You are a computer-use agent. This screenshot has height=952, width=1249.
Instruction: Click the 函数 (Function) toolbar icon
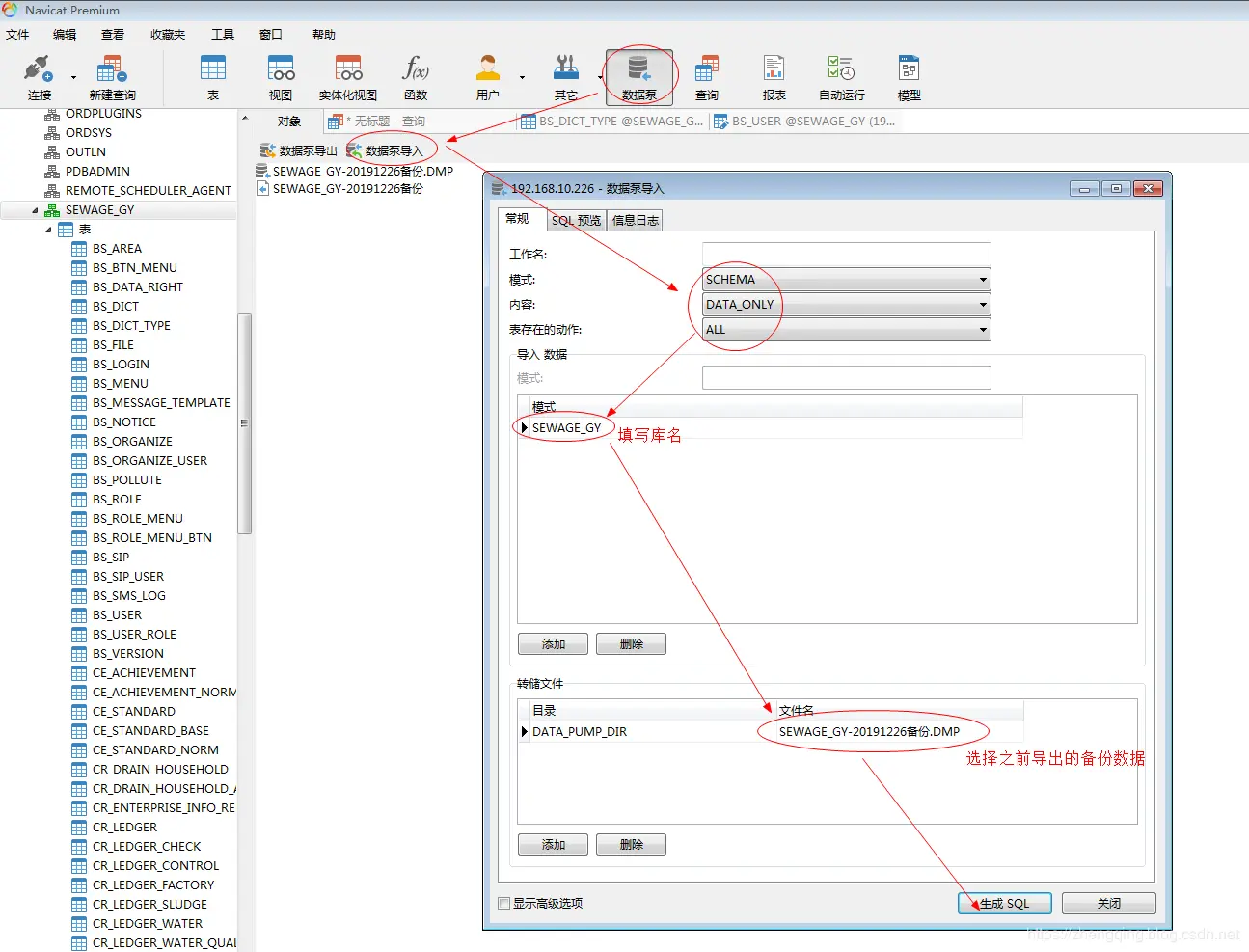(x=416, y=69)
